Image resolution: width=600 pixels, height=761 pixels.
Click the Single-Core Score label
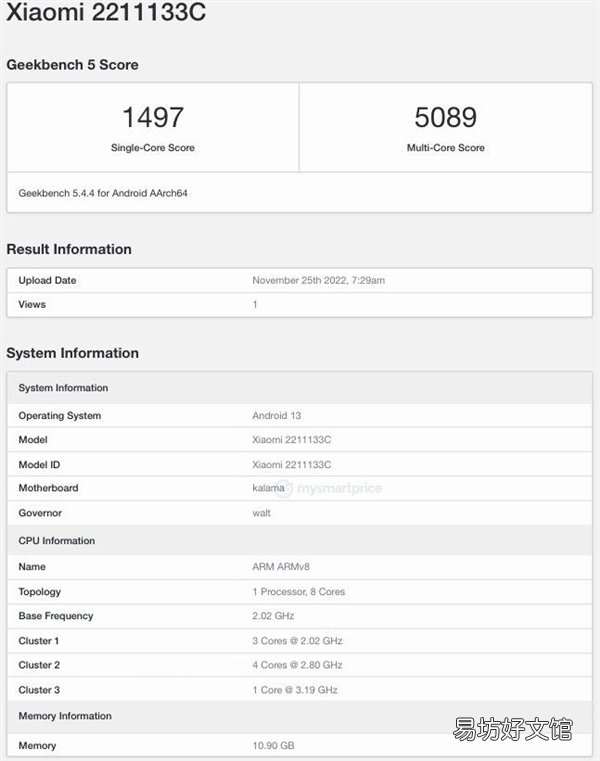(x=153, y=148)
